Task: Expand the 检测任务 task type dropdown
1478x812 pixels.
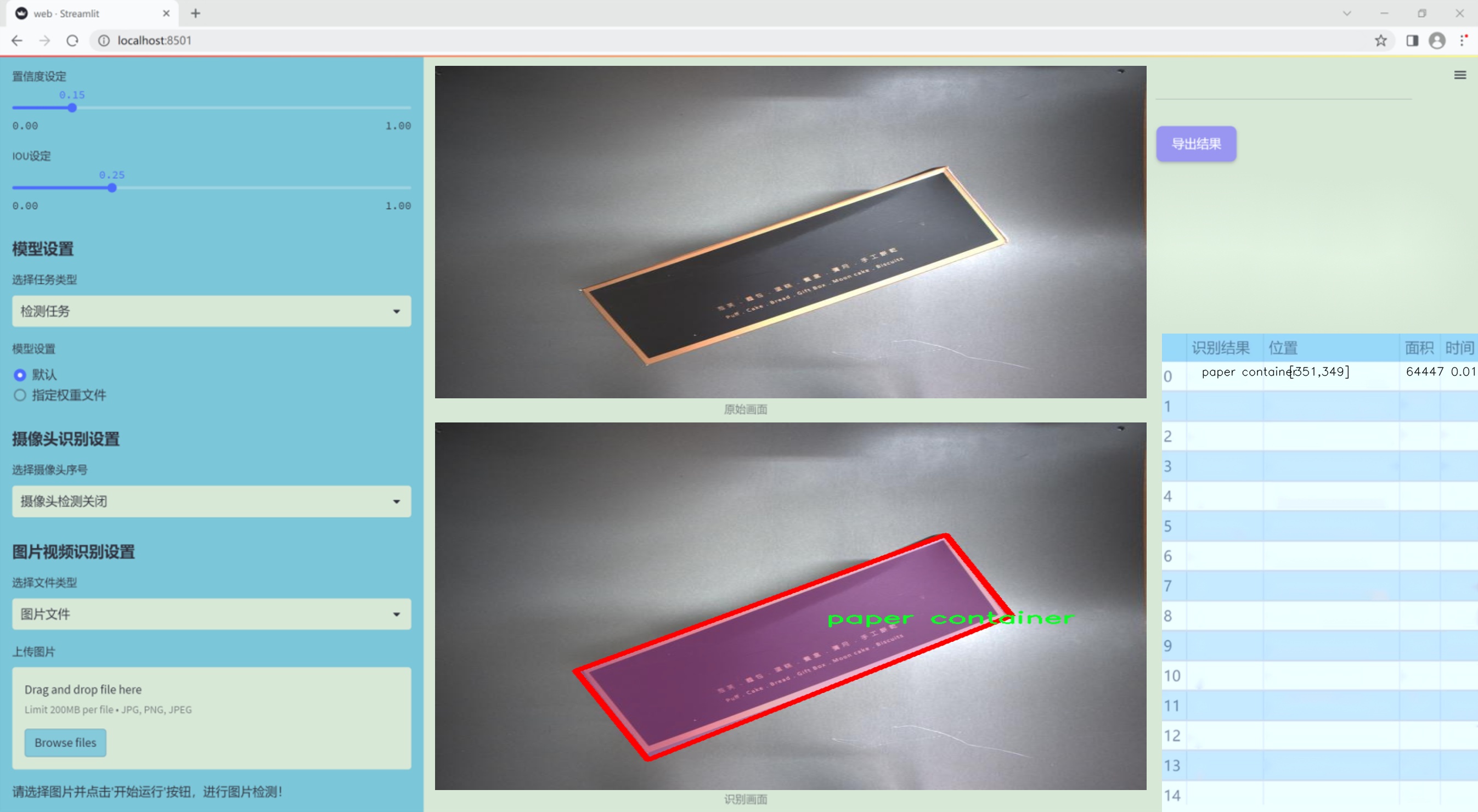Action: pos(211,311)
